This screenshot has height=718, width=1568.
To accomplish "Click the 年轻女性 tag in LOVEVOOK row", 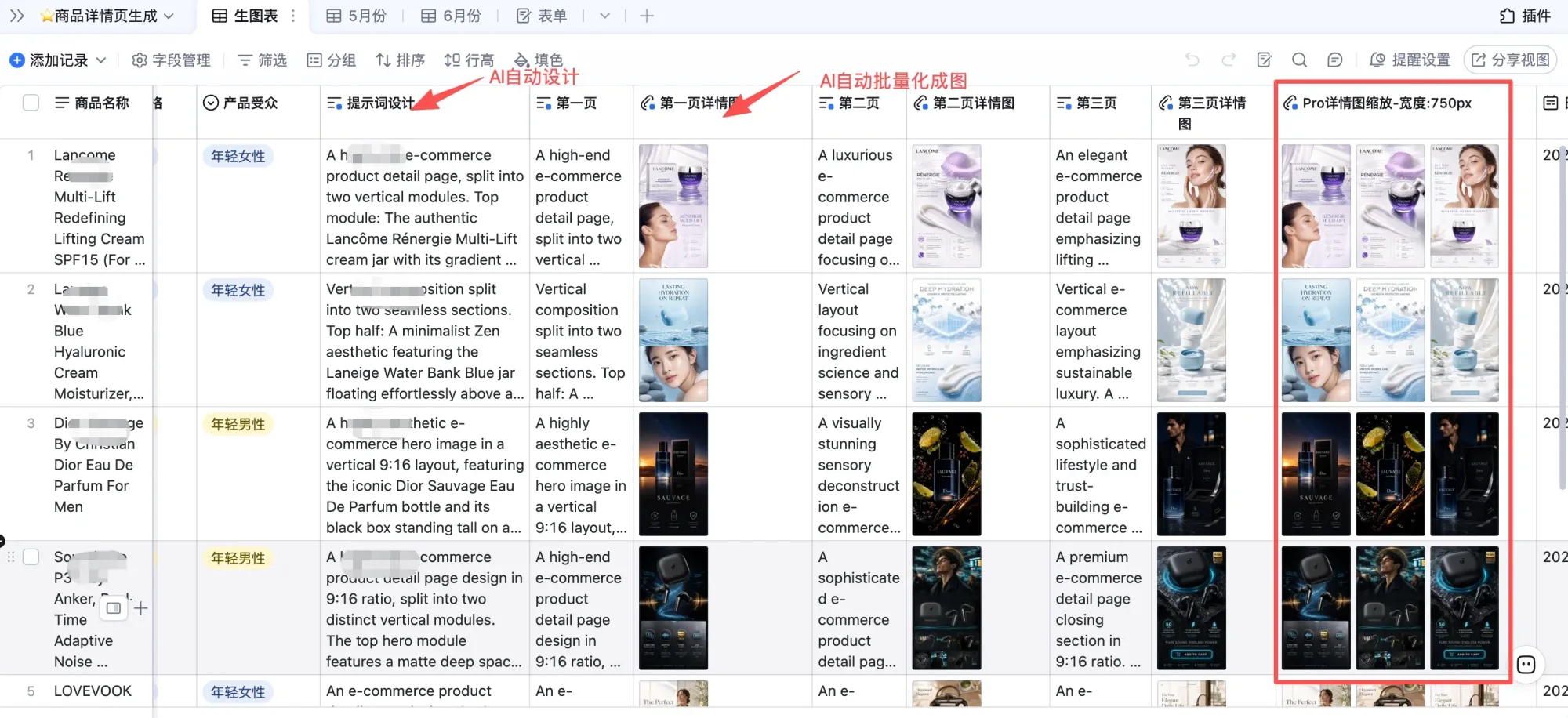I will tap(238, 692).
